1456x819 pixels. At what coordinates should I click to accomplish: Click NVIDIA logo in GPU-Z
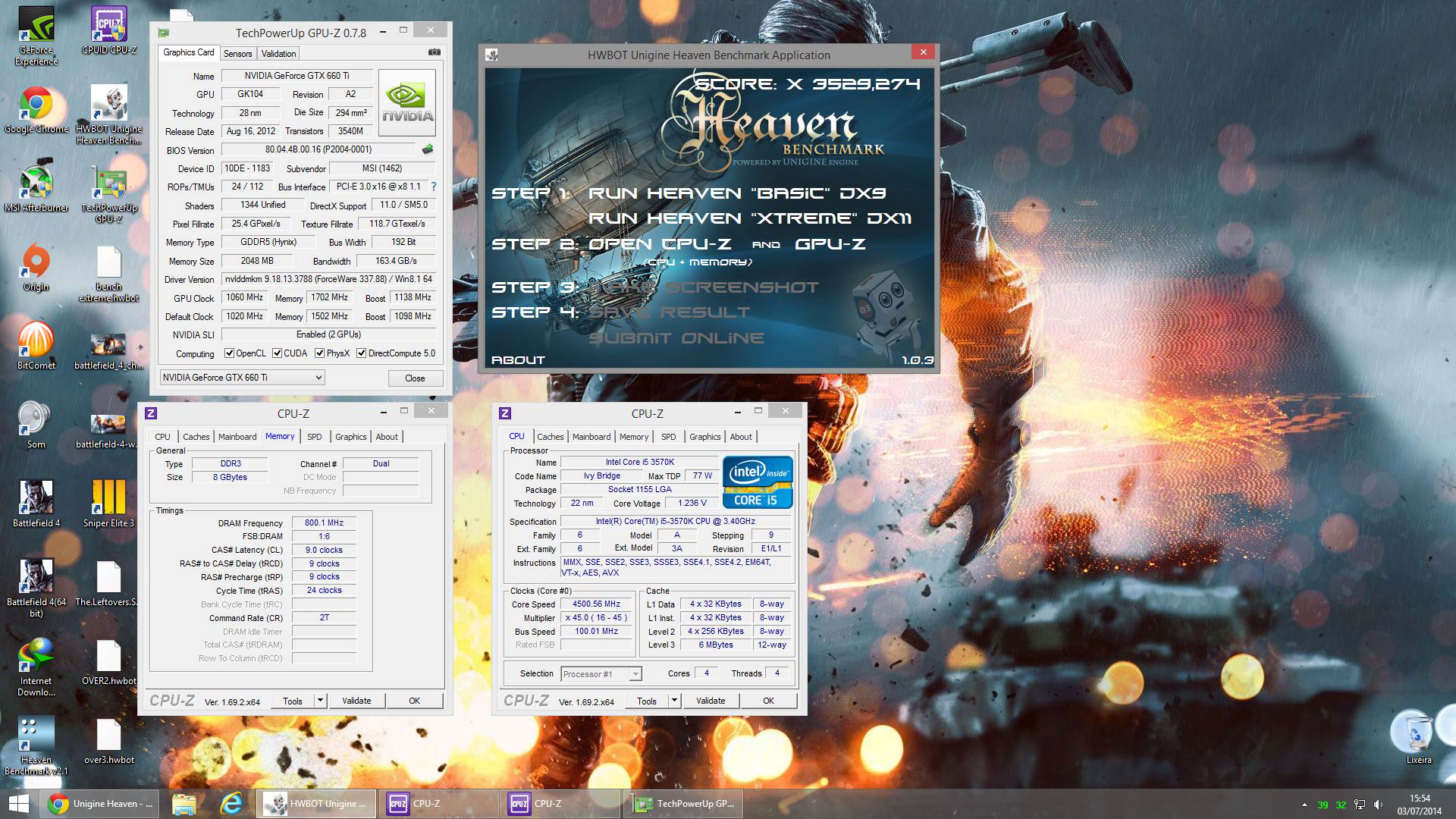[x=407, y=103]
